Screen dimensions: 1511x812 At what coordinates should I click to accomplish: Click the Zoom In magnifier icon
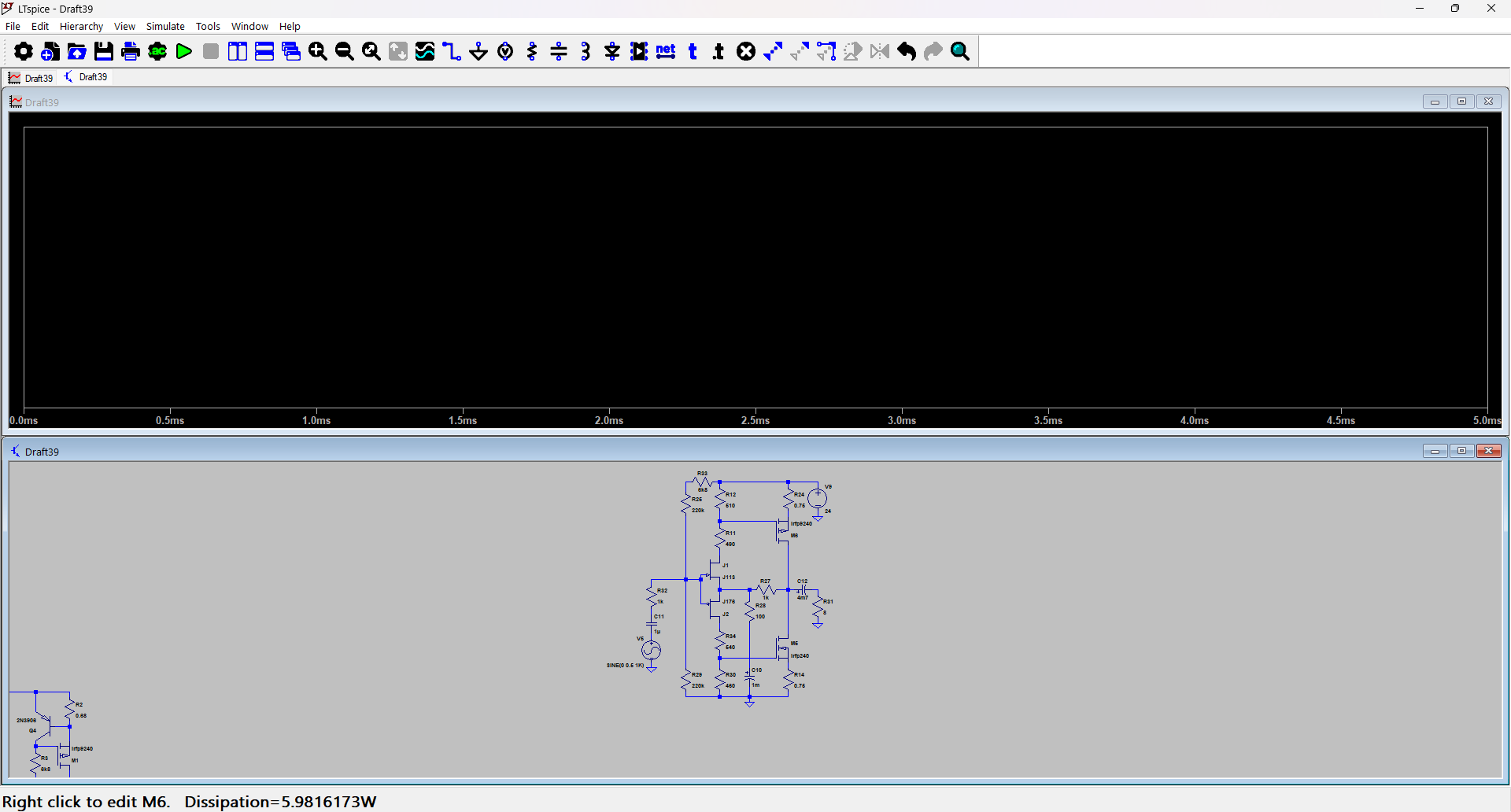coord(318,52)
